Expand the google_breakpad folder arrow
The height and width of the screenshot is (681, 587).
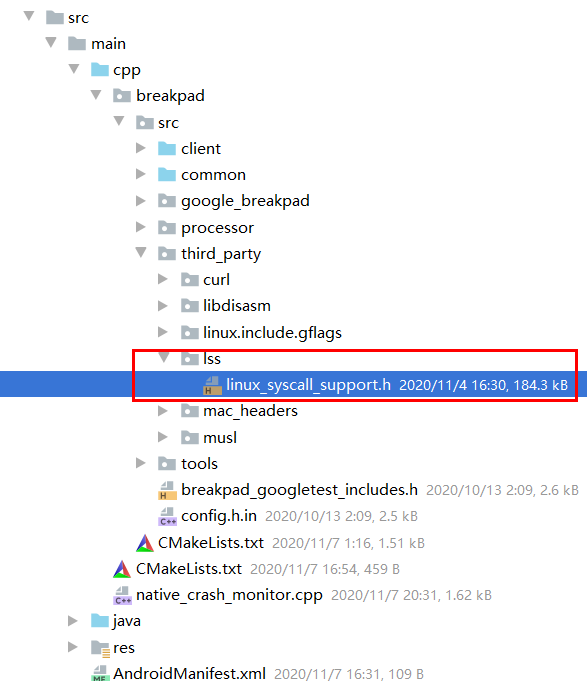click(x=141, y=200)
